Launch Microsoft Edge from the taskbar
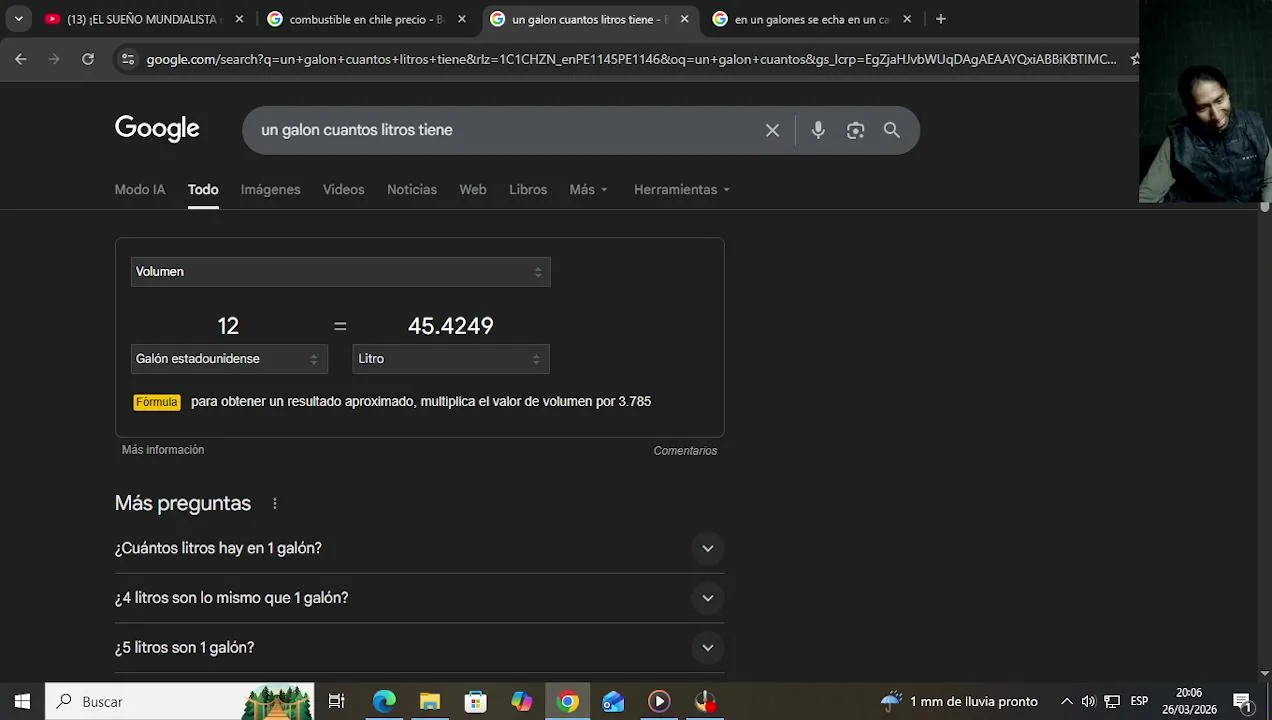Image resolution: width=1272 pixels, height=720 pixels. tap(385, 701)
